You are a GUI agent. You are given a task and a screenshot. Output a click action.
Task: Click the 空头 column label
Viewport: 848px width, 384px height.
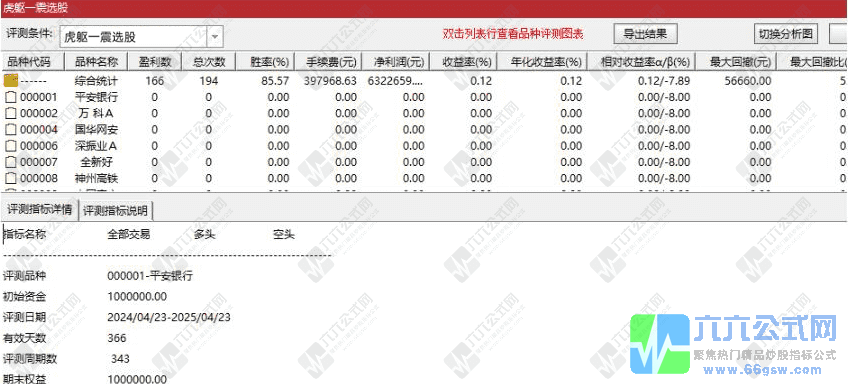tap(283, 234)
